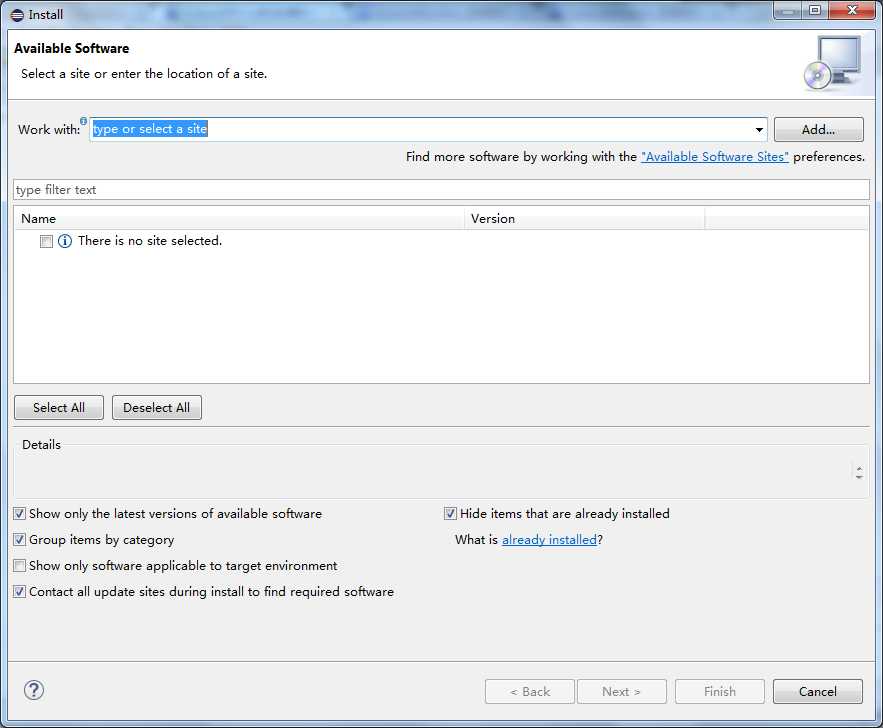Click the Cancel button
The width and height of the screenshot is (883, 728).
tap(818, 691)
